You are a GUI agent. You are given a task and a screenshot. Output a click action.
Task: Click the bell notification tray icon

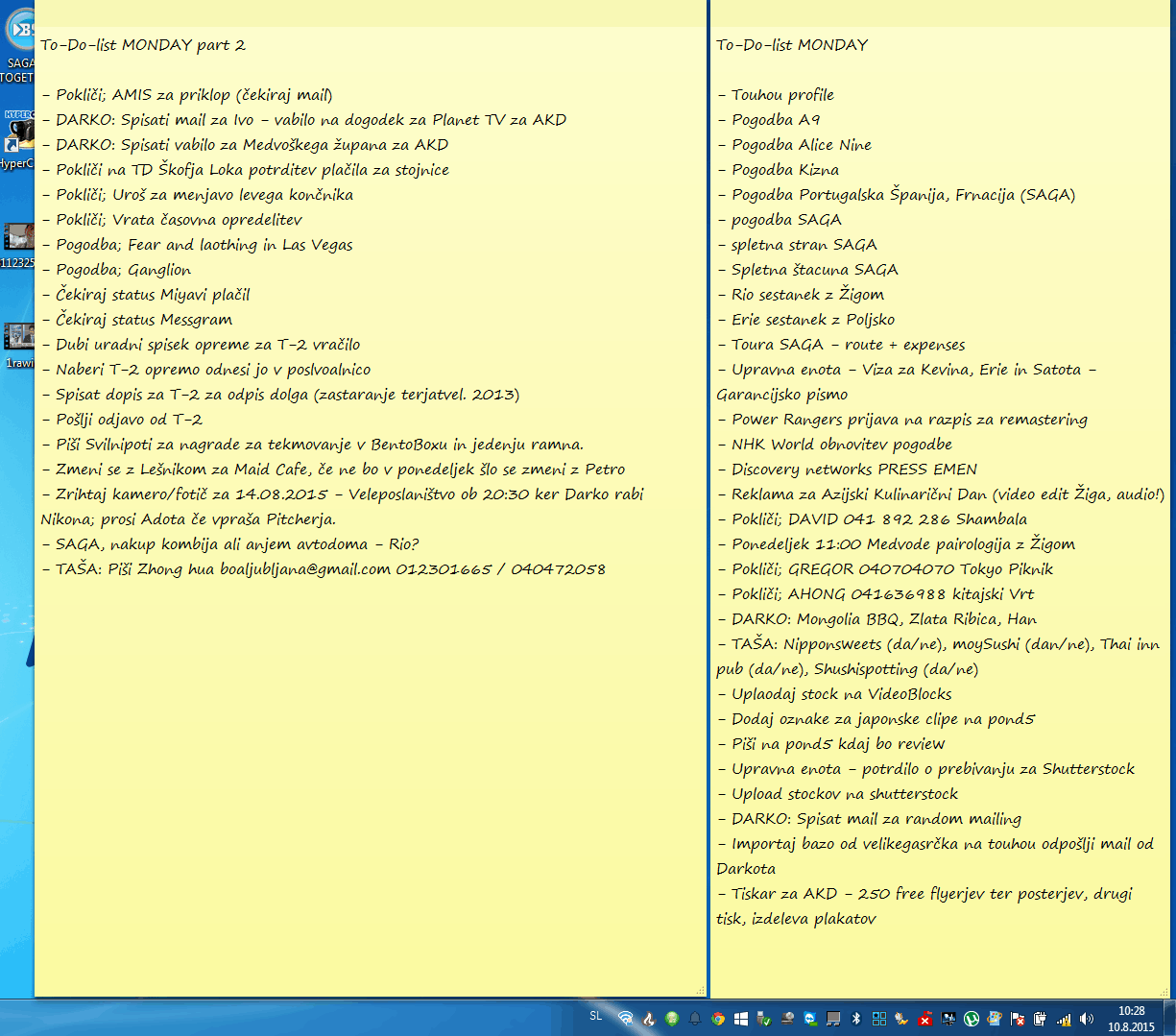[695, 1019]
